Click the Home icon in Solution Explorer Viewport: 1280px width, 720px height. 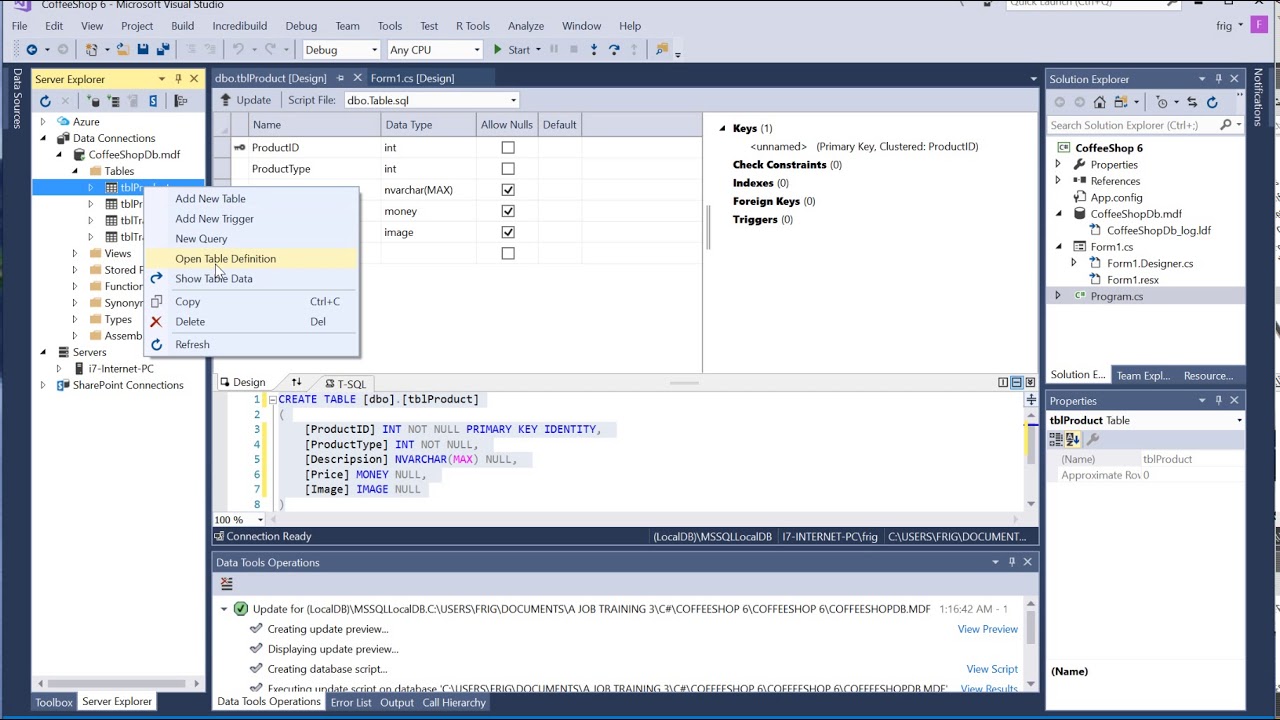click(1099, 102)
